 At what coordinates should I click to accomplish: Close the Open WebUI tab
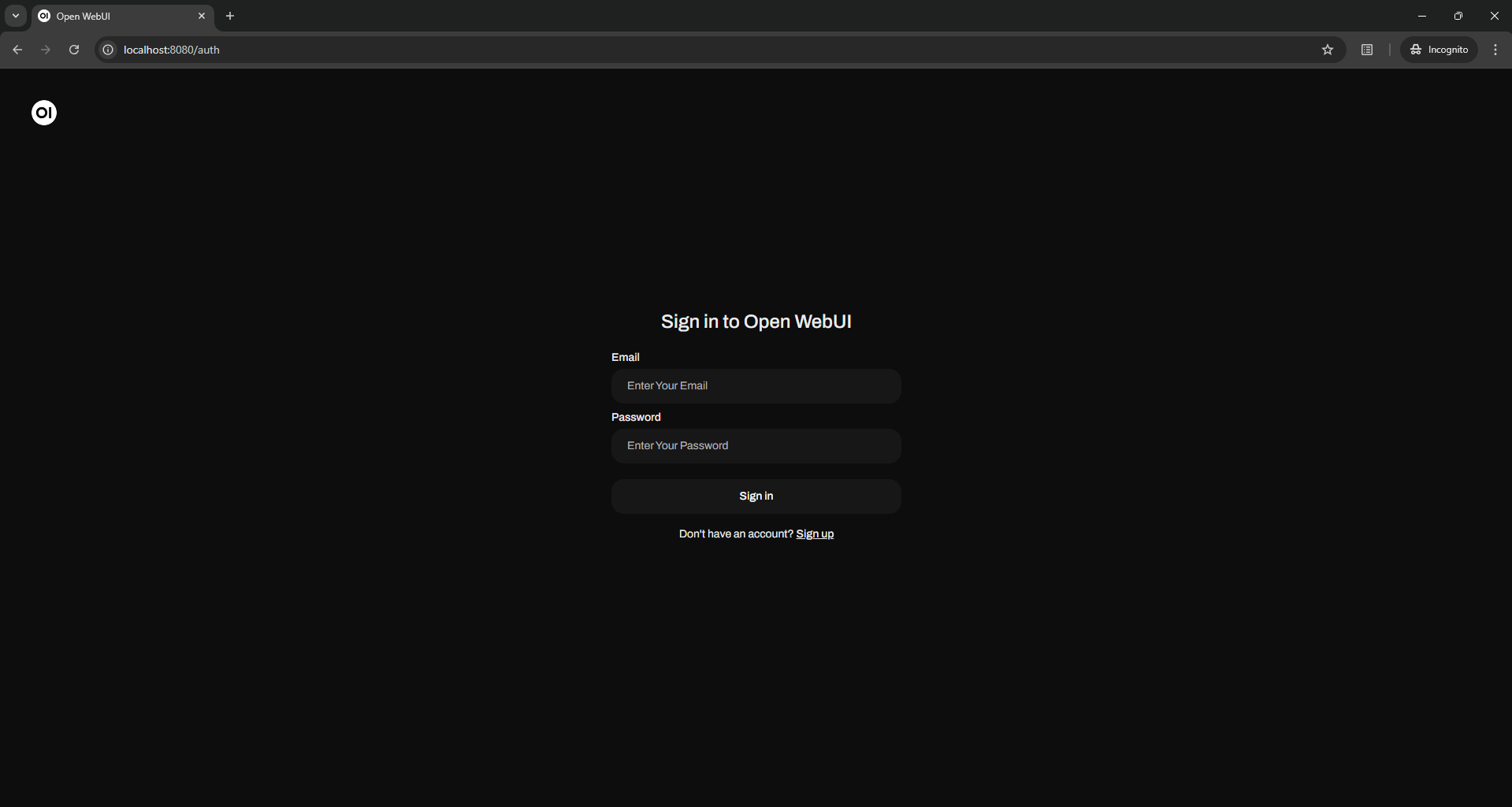click(202, 16)
